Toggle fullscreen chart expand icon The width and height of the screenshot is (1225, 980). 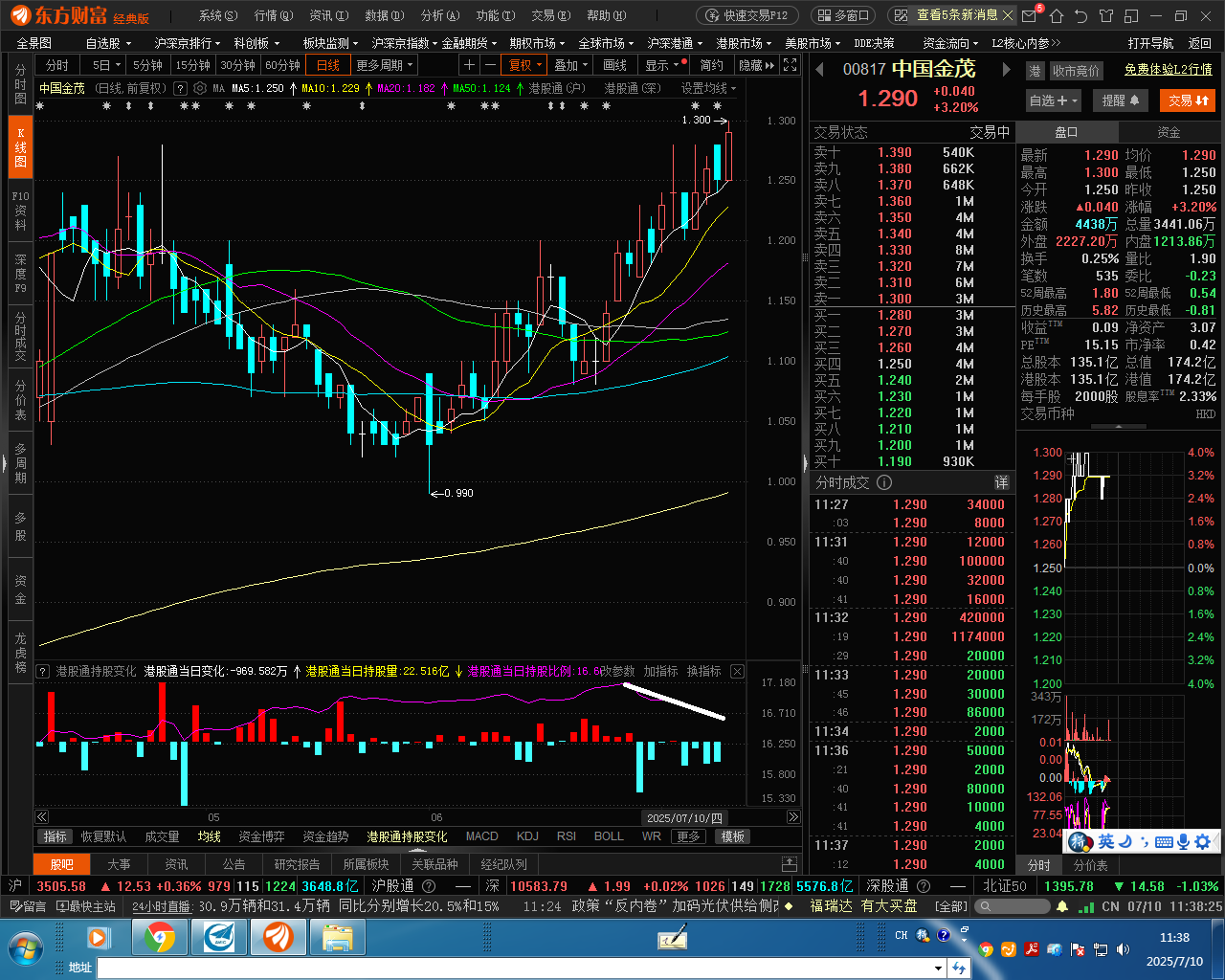tap(790, 65)
